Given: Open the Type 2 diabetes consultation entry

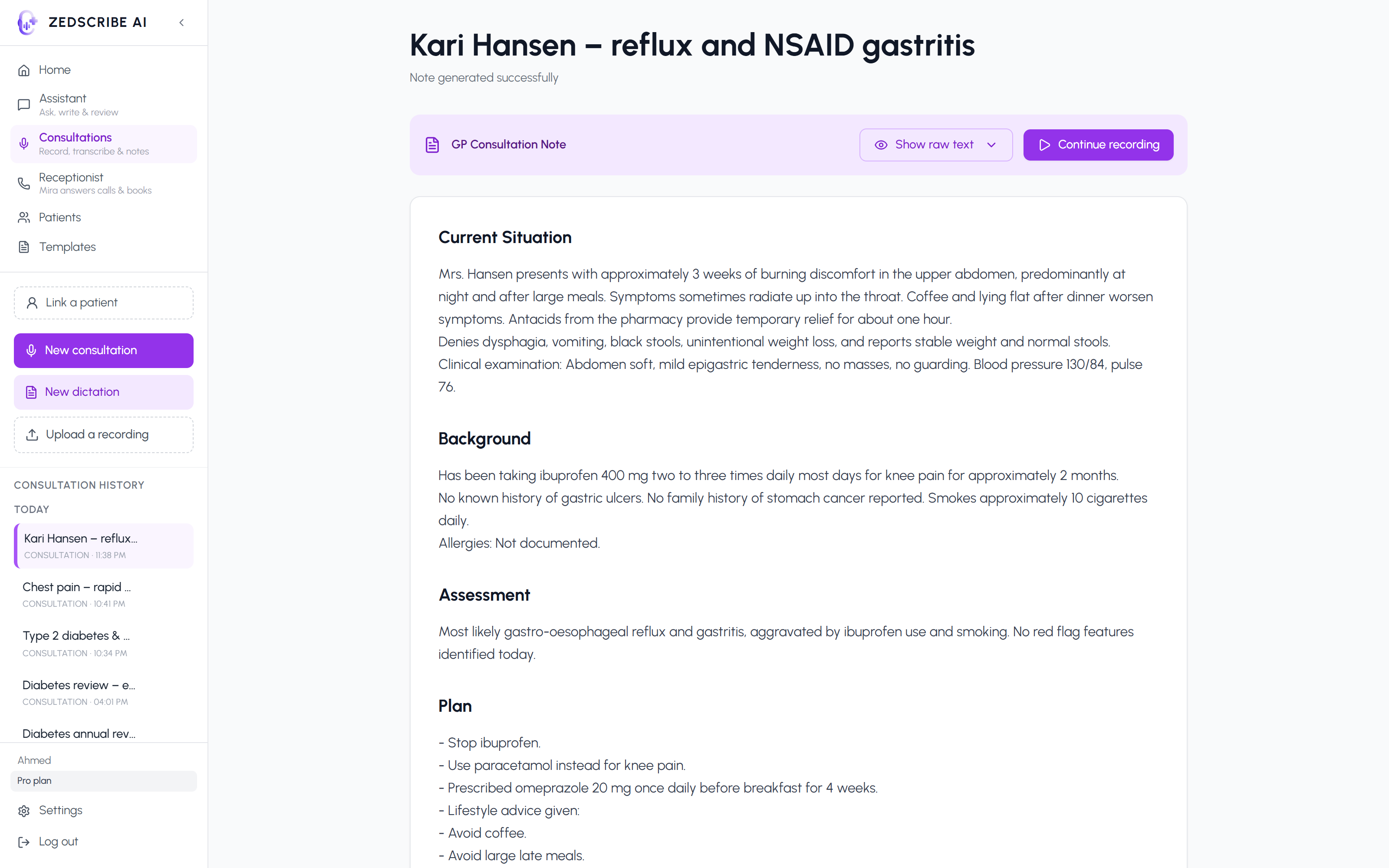Looking at the screenshot, I should (x=103, y=643).
